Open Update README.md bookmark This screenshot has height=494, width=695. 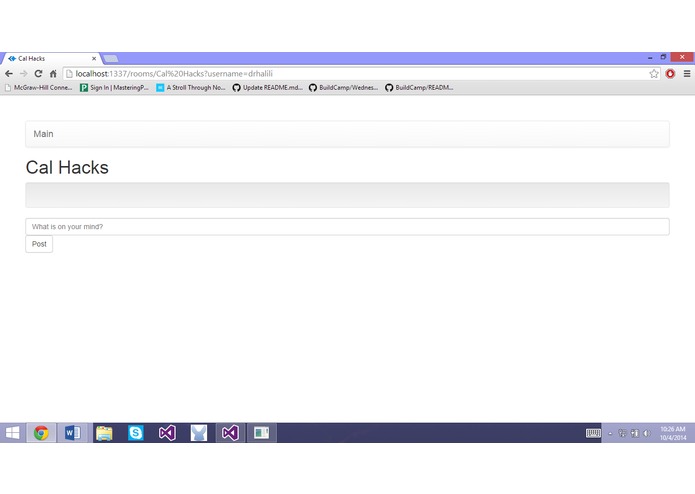pyautogui.click(x=267, y=88)
